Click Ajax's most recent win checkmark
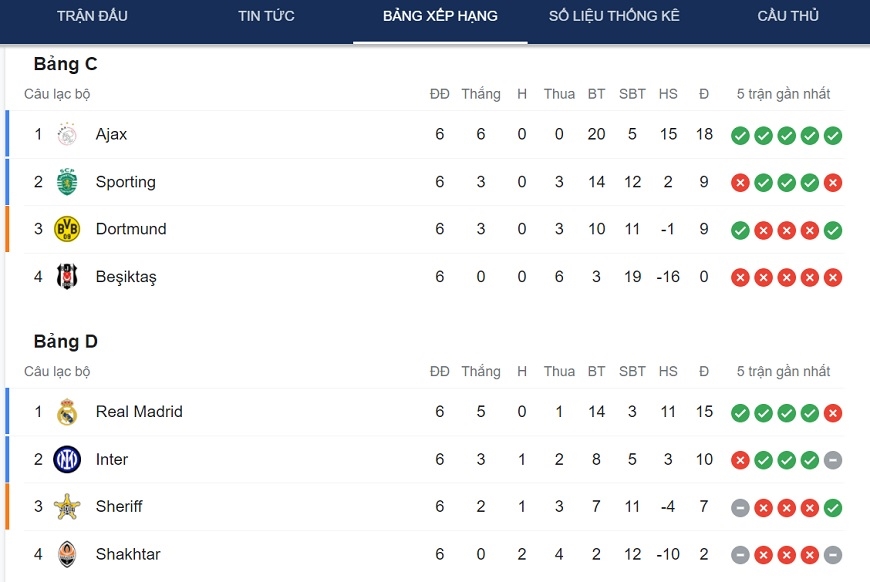The height and width of the screenshot is (582, 870). pyautogui.click(x=832, y=135)
